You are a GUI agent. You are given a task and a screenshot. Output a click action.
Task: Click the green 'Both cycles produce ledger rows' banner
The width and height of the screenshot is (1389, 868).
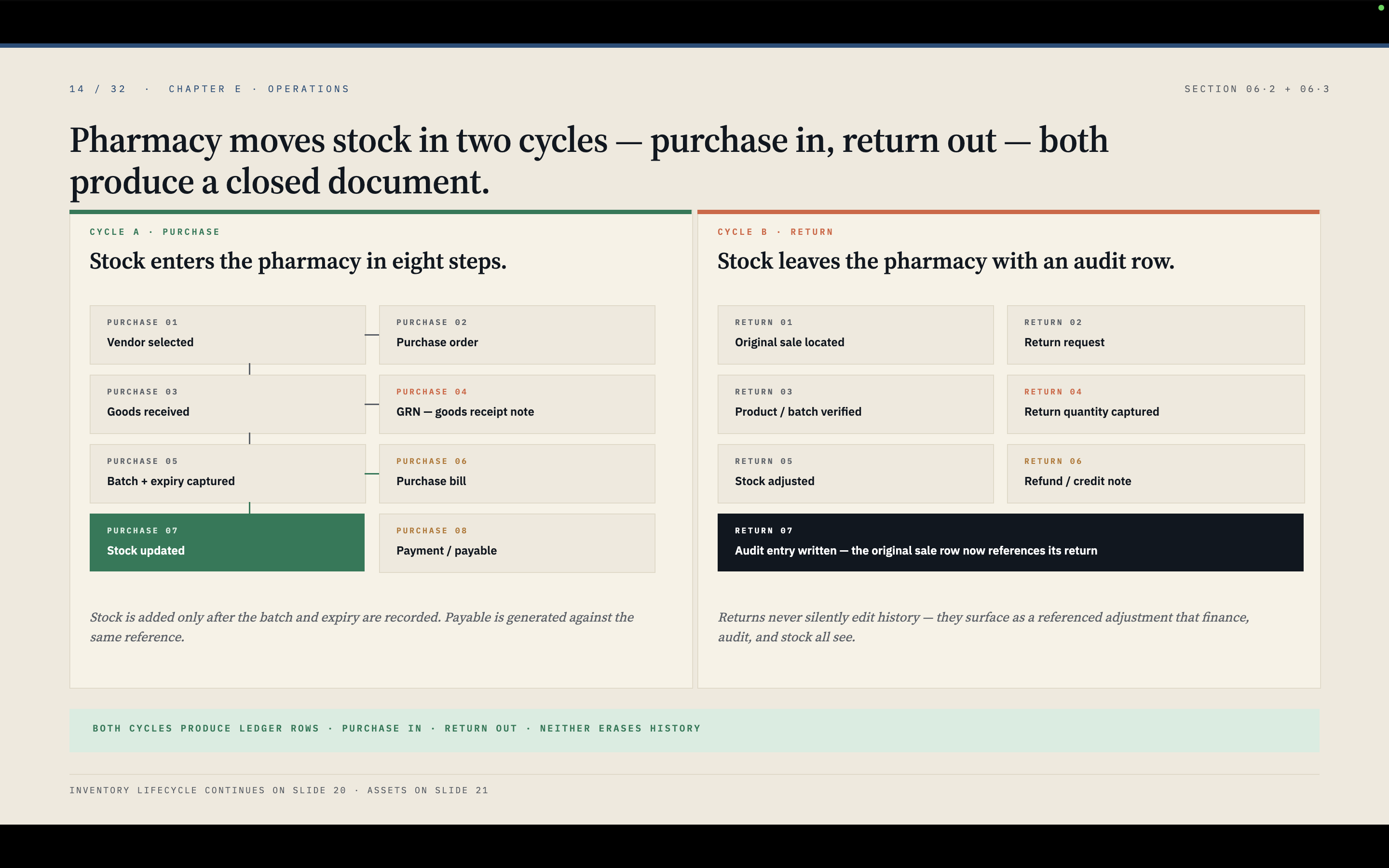(x=694, y=730)
